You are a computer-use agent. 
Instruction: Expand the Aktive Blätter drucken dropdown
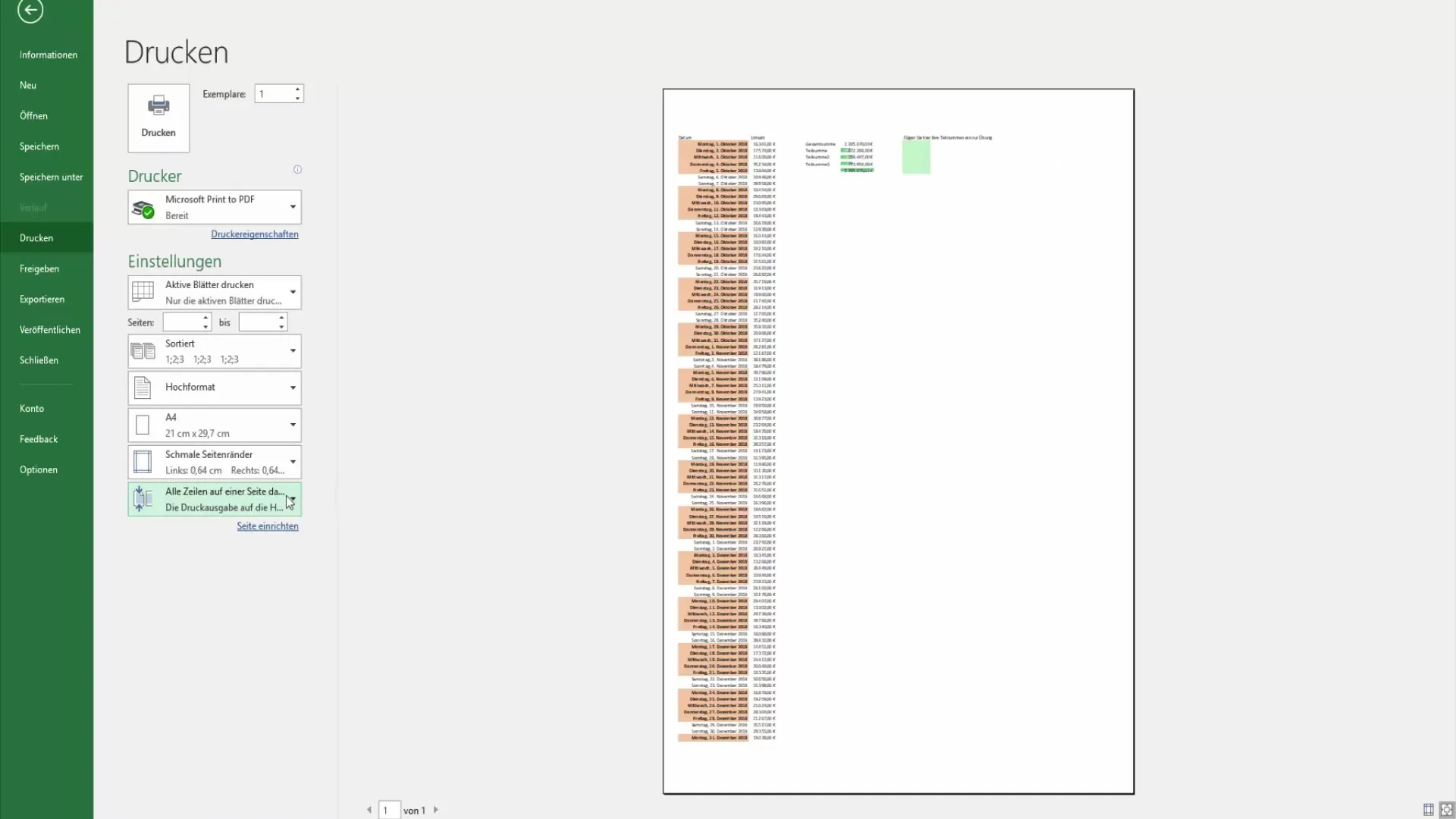click(291, 291)
